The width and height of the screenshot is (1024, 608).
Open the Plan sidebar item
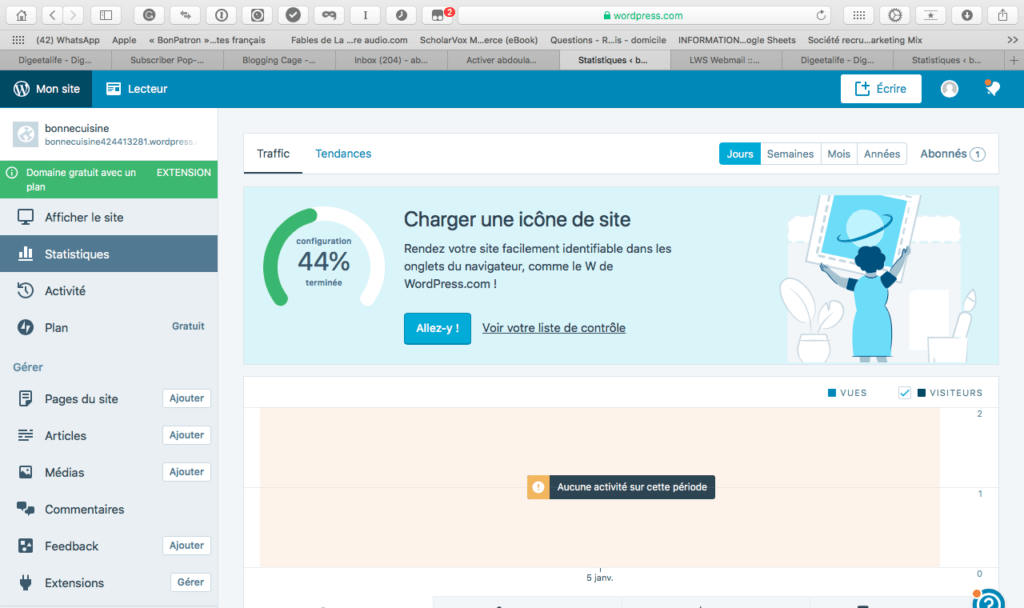tap(108, 327)
